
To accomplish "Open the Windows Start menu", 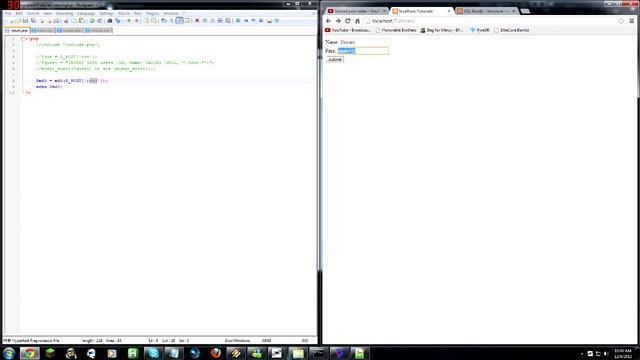I will pos(9,353).
